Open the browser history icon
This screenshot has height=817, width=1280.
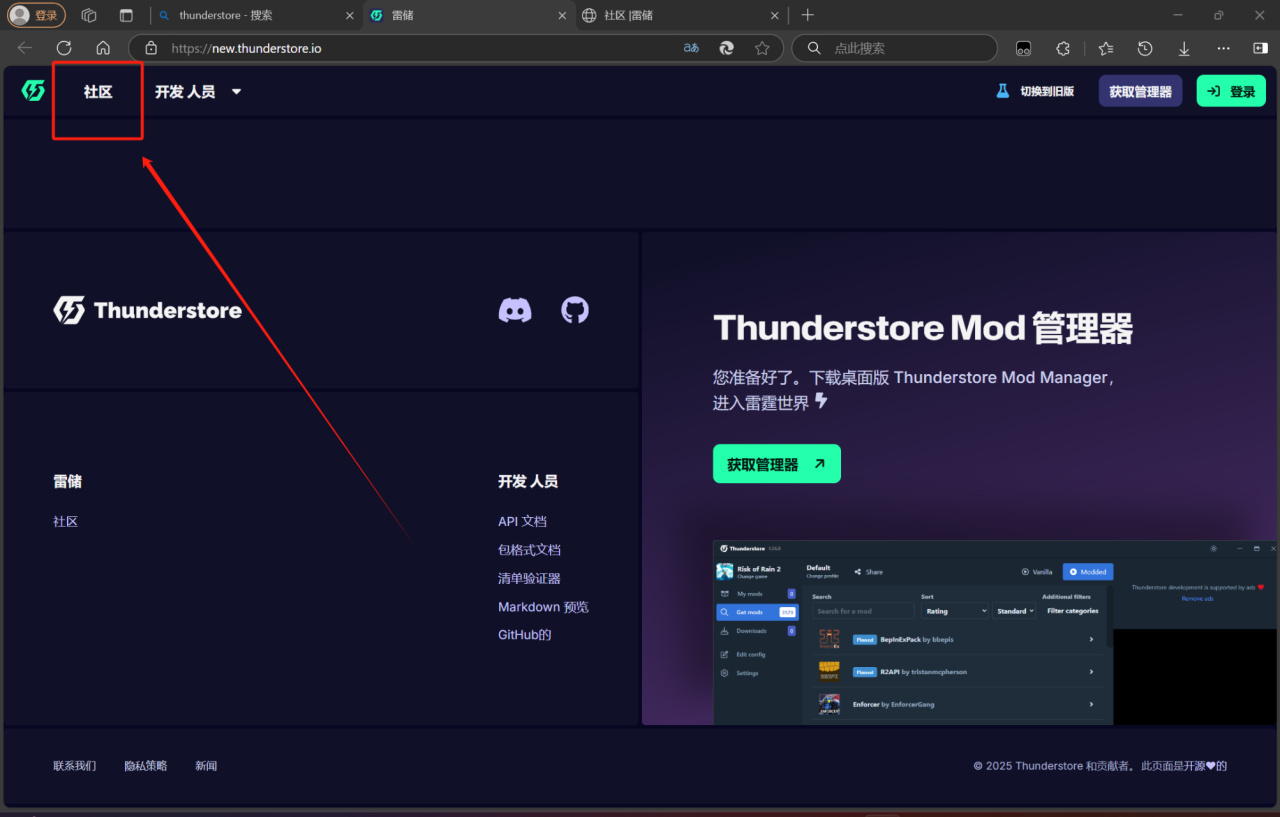(1145, 48)
